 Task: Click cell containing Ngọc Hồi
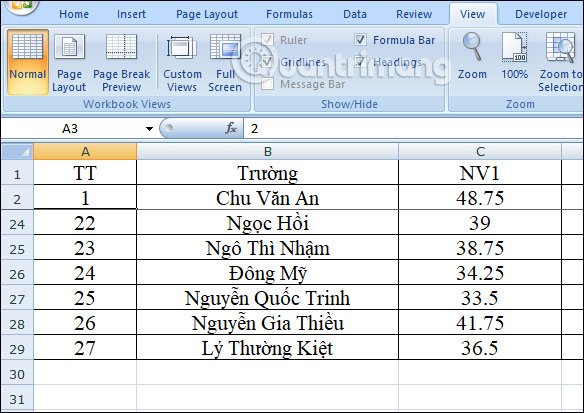pos(267,223)
